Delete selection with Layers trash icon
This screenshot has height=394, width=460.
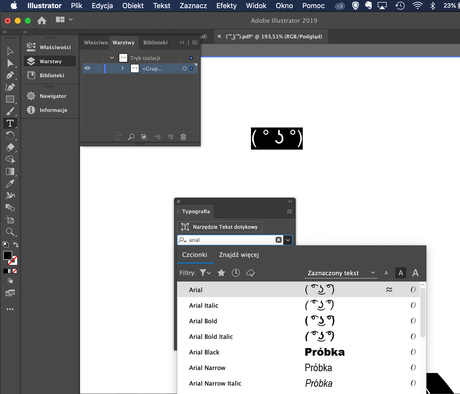(183, 137)
